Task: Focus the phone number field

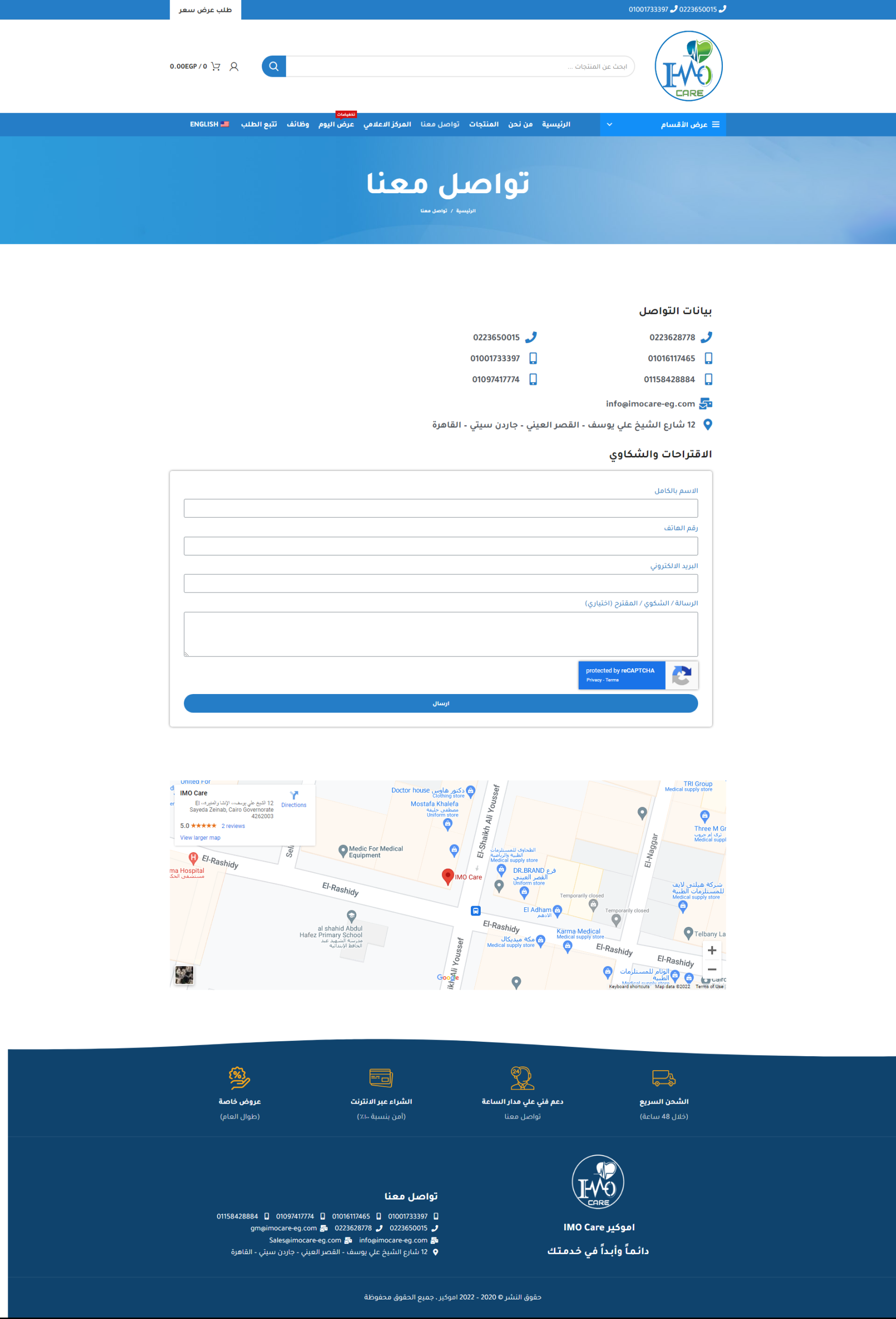Action: (441, 546)
